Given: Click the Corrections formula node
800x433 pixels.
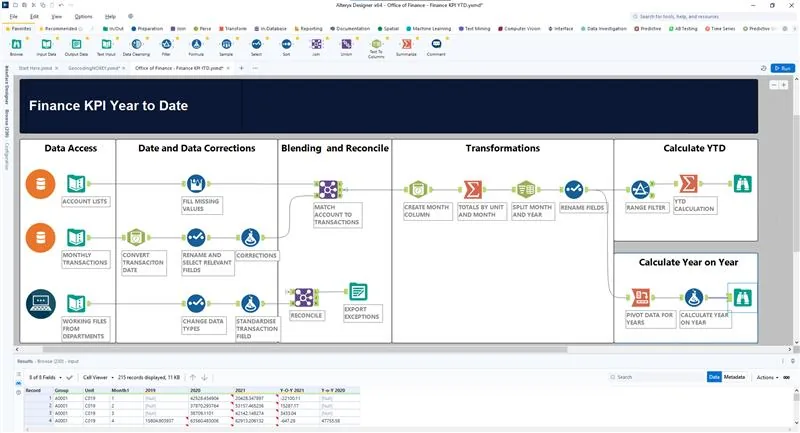Looking at the screenshot, I should [250, 237].
